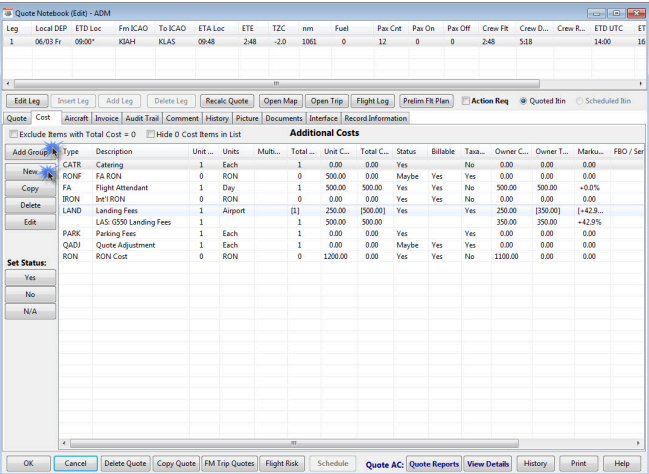This screenshot has height=474, width=649.
Task: Check the Action Req checkbox
Action: coord(466,101)
